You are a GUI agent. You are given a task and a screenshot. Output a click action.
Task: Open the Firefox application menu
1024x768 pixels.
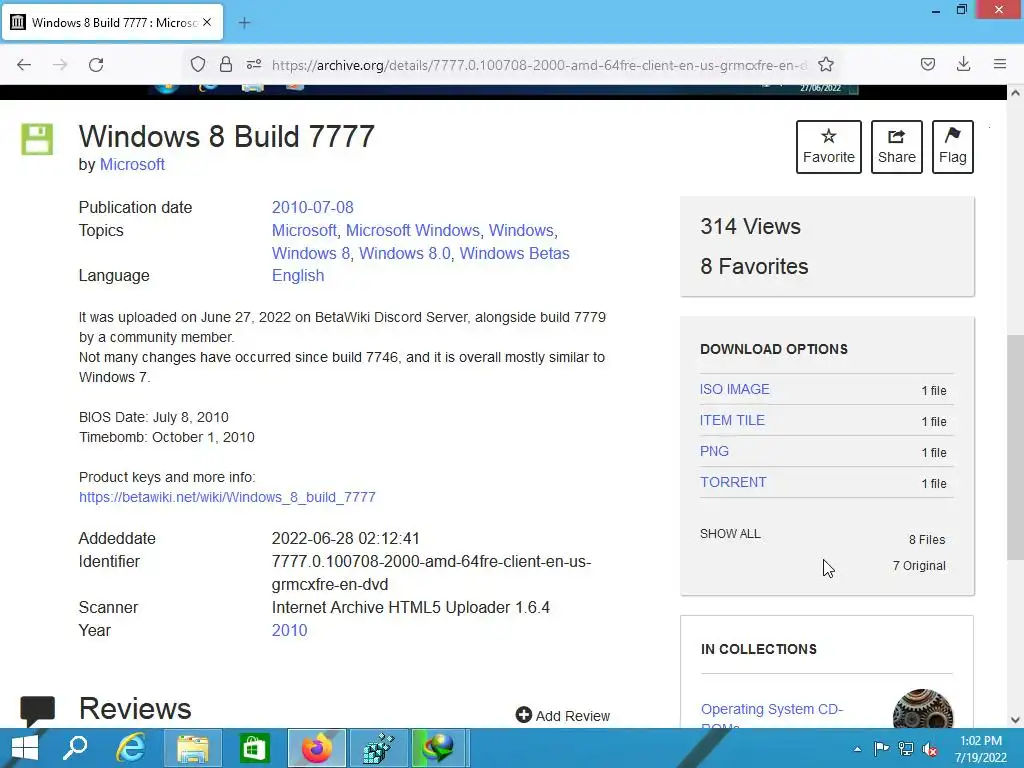1000,64
